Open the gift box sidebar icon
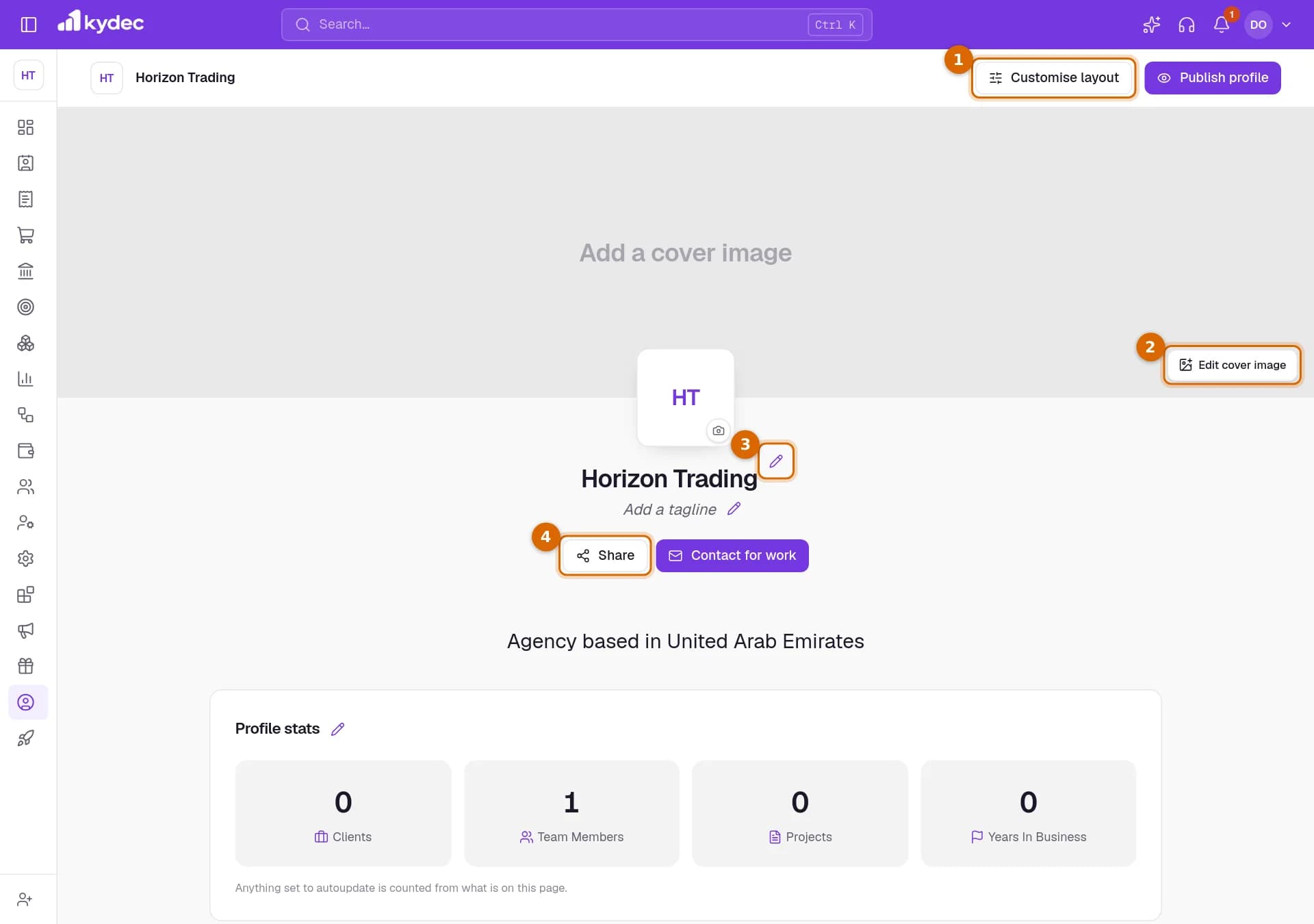 click(x=25, y=666)
